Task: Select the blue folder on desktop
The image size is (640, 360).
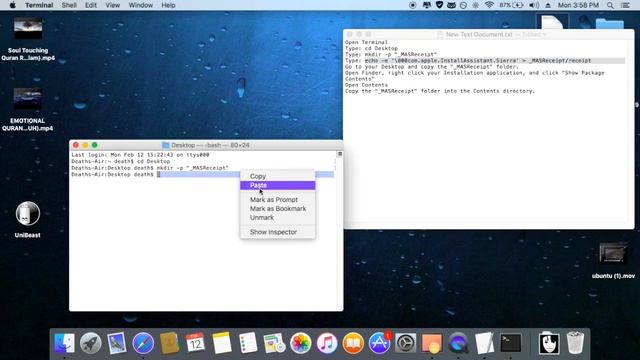Action: pyautogui.click(x=610, y=24)
